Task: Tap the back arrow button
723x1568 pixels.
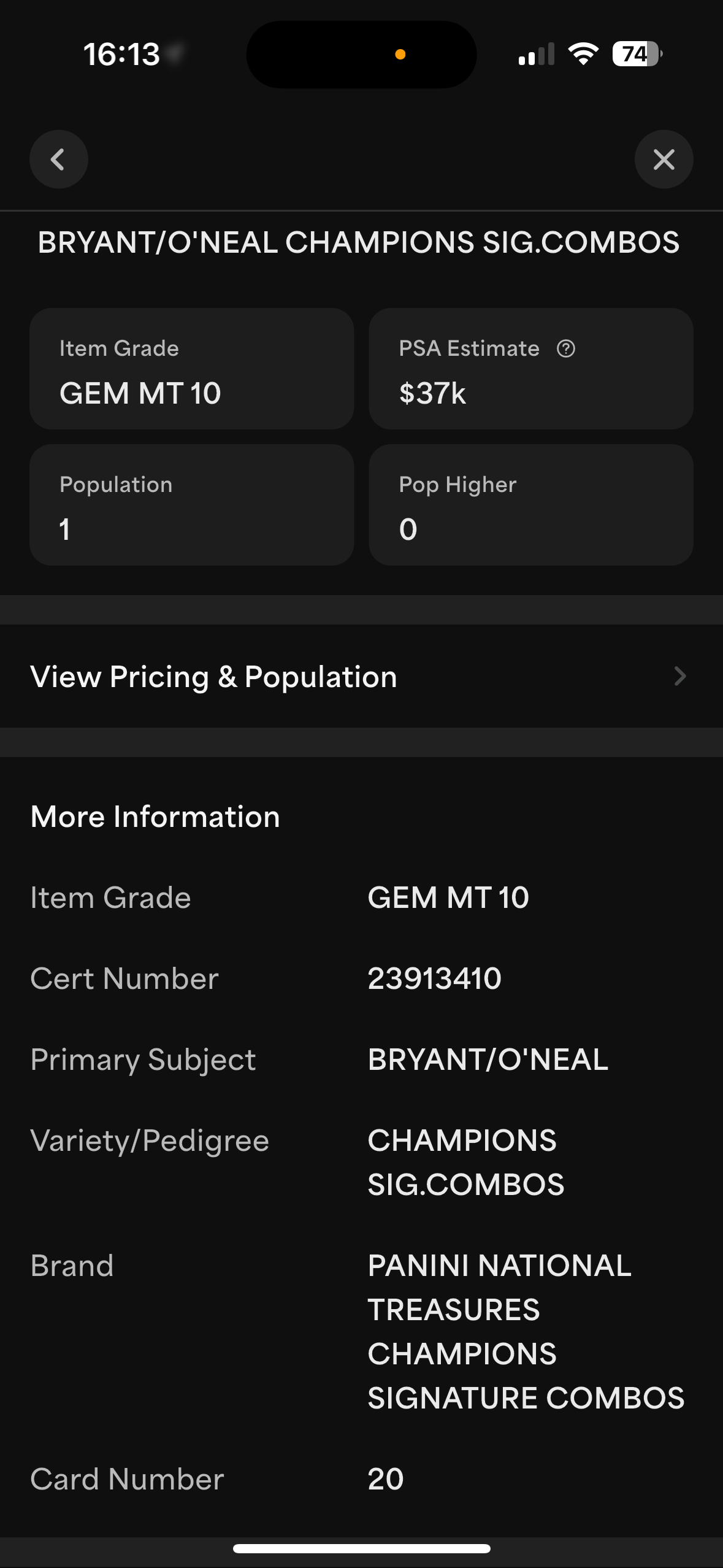Action: coord(59,159)
